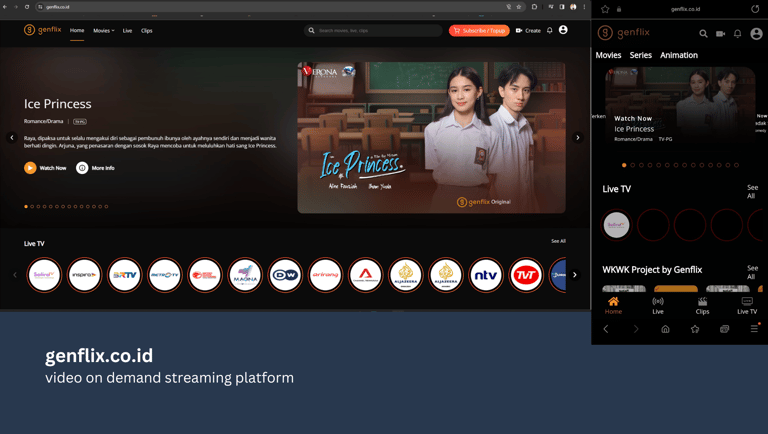Image resolution: width=768 pixels, height=434 pixels.
Task: Open the Inspira channel
Action: (x=84, y=275)
